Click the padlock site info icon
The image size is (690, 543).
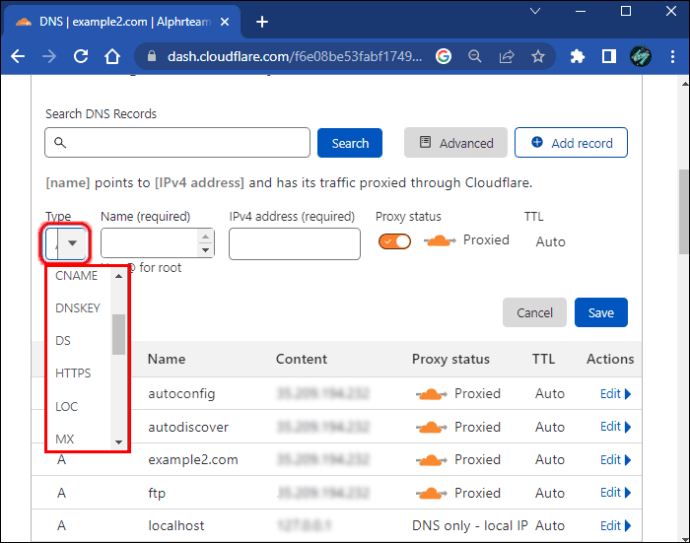(x=152, y=56)
